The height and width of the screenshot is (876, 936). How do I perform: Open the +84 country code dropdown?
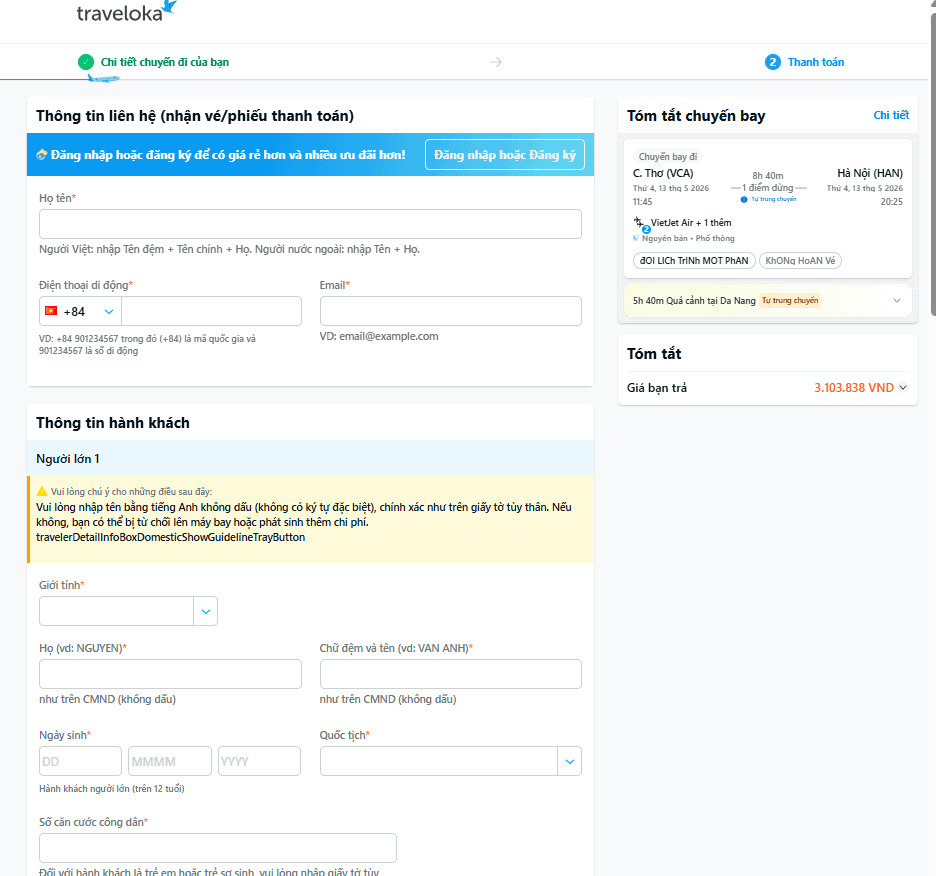click(80, 311)
